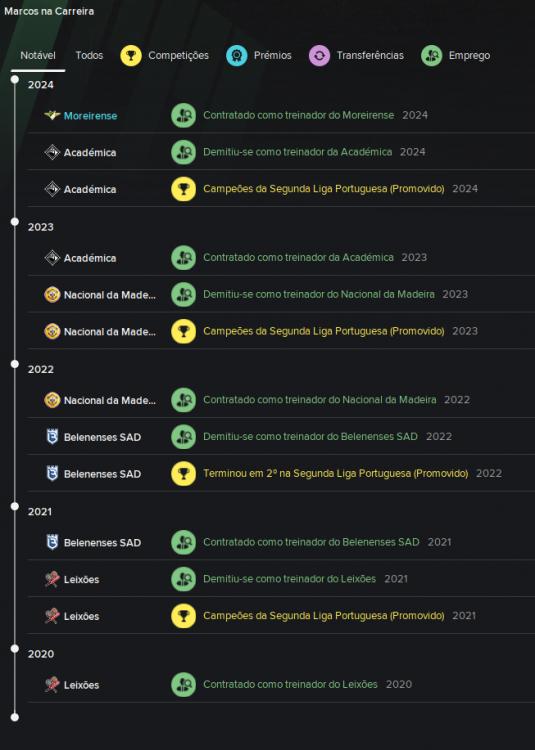Click job icon for Contratado Nacional da Madeira

point(184,400)
